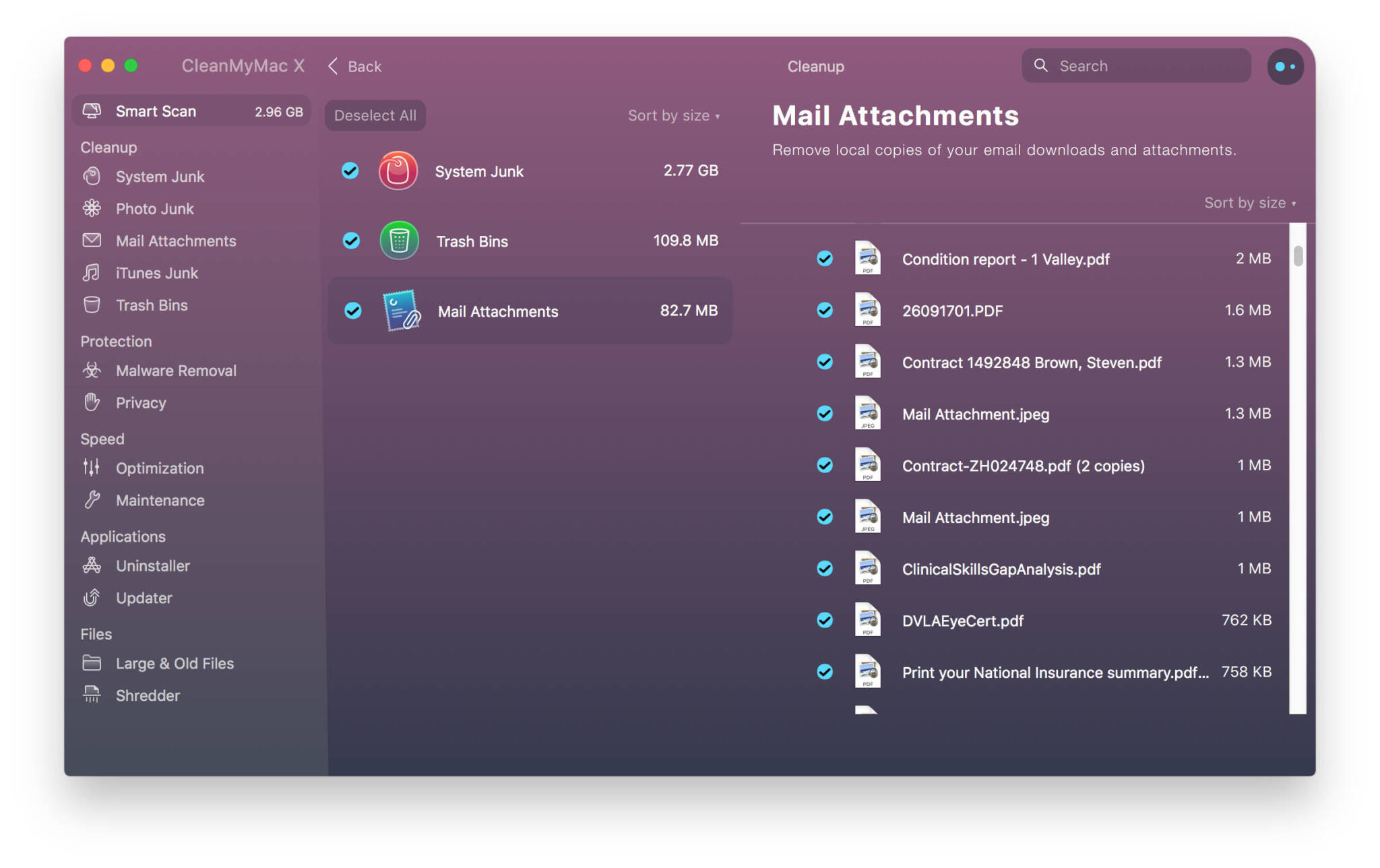Click the file icon for 26091701.PDF
Image resolution: width=1380 pixels, height=868 pixels.
(x=867, y=310)
